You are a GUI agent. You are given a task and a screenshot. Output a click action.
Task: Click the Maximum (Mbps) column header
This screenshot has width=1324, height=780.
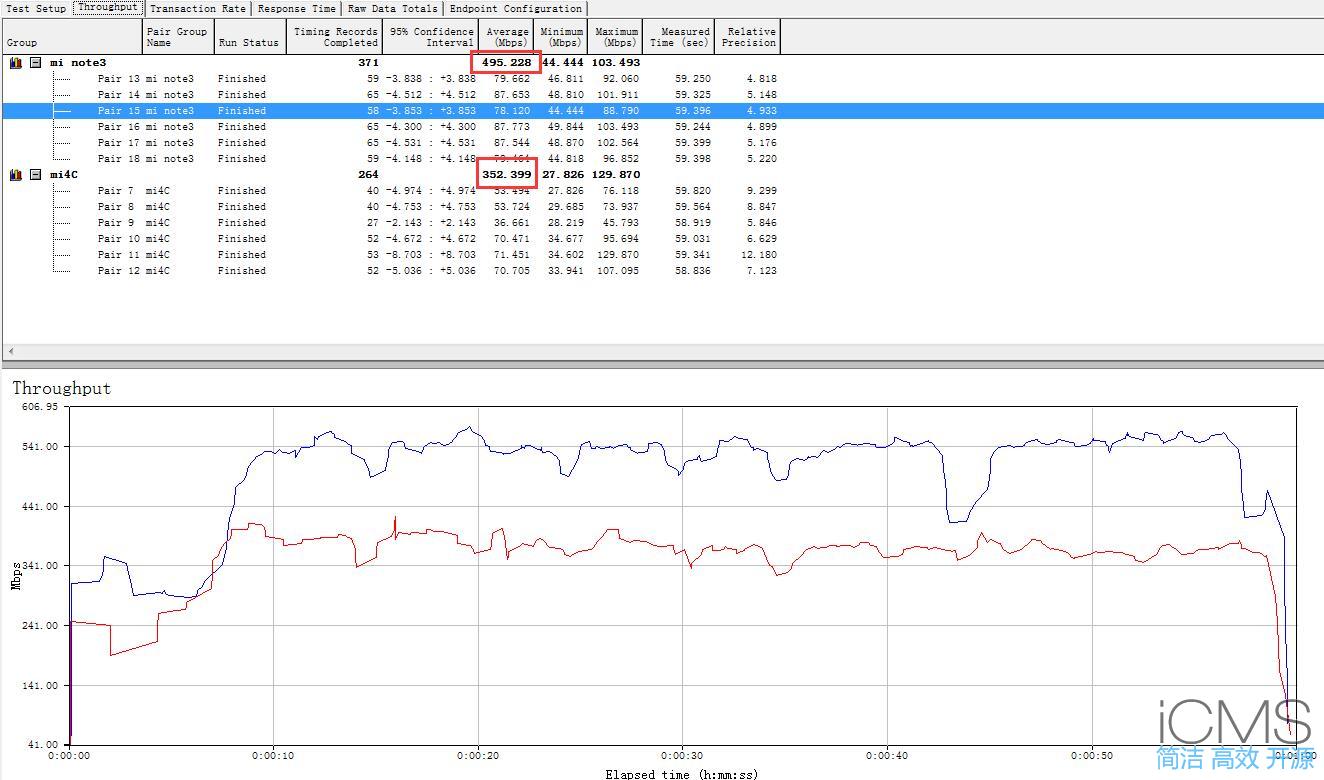[616, 37]
